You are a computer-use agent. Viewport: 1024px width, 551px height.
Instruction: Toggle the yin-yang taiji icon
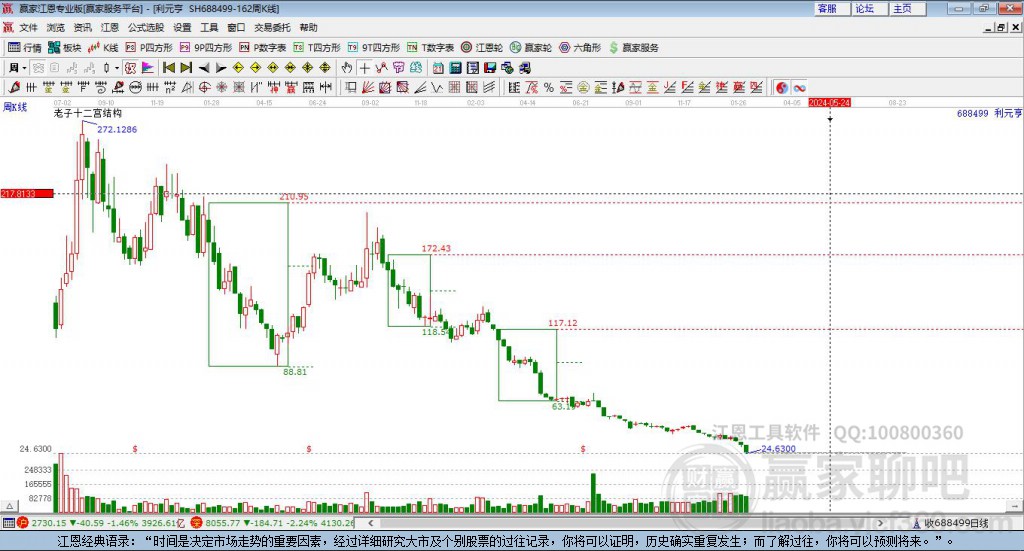782,87
